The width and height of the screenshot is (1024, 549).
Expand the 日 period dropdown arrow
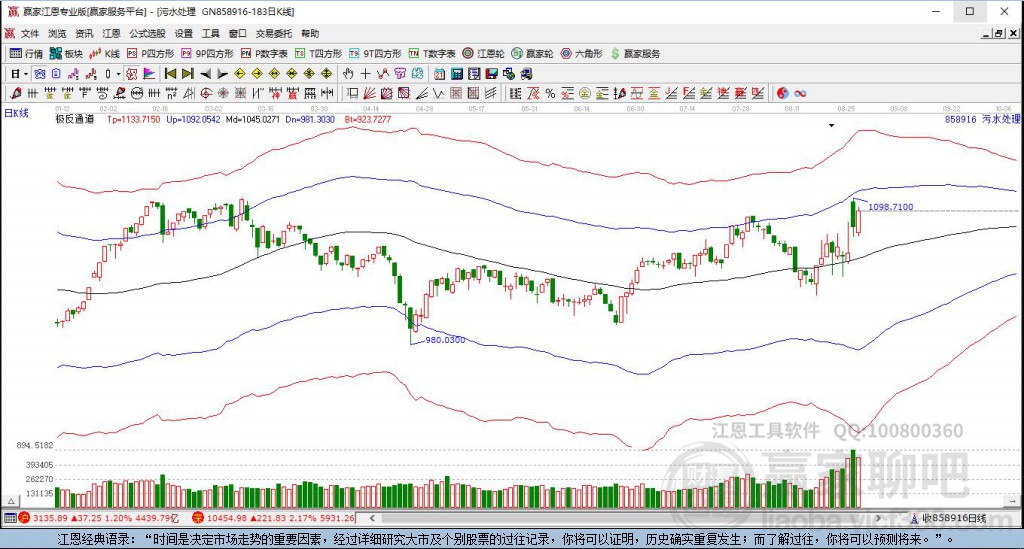[x=25, y=74]
